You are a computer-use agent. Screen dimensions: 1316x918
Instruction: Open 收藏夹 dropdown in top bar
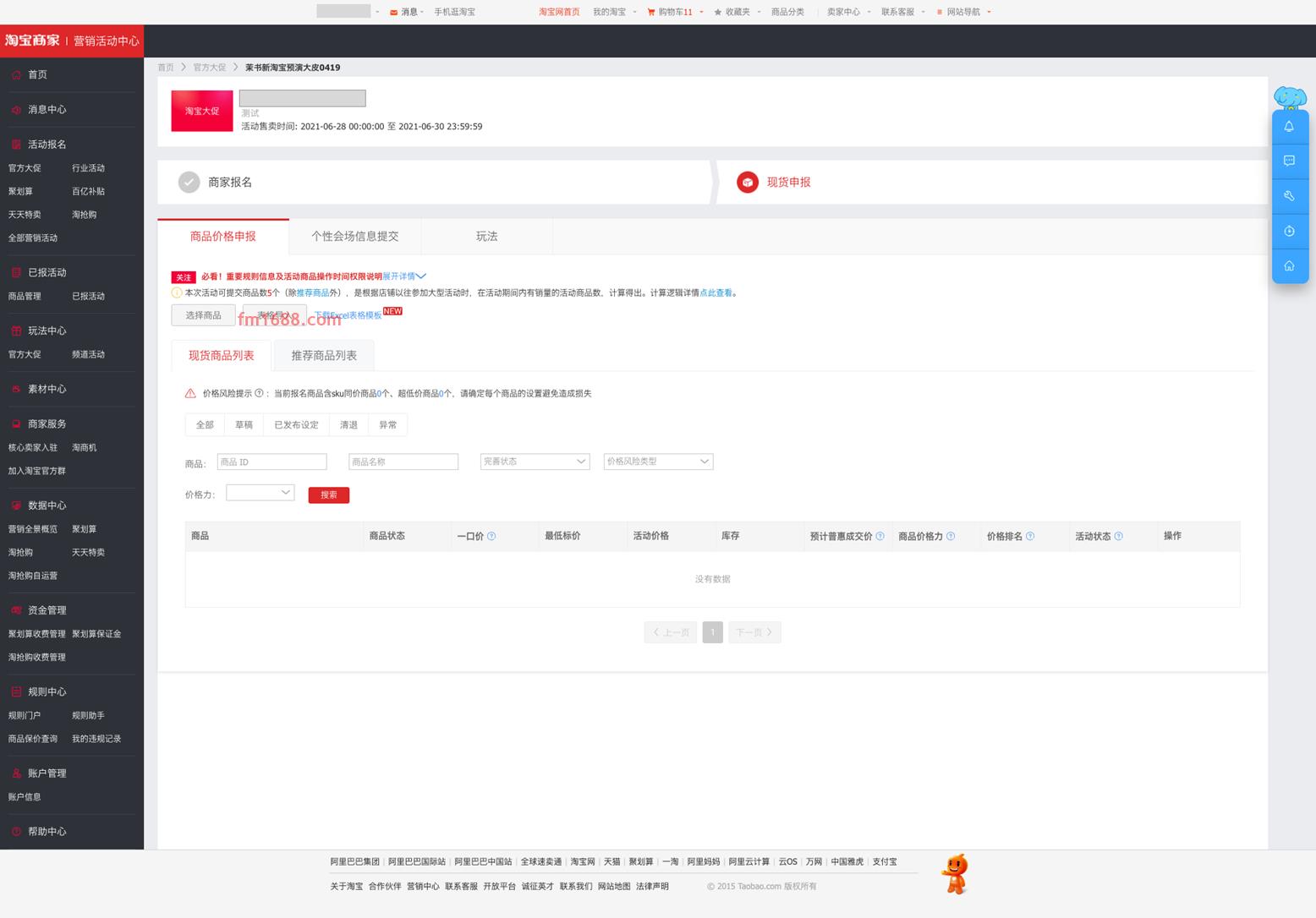738,12
